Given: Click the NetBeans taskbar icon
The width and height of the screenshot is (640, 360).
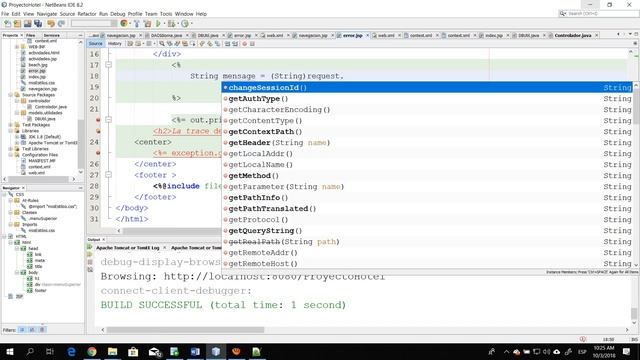Looking at the screenshot, I should pos(216,351).
